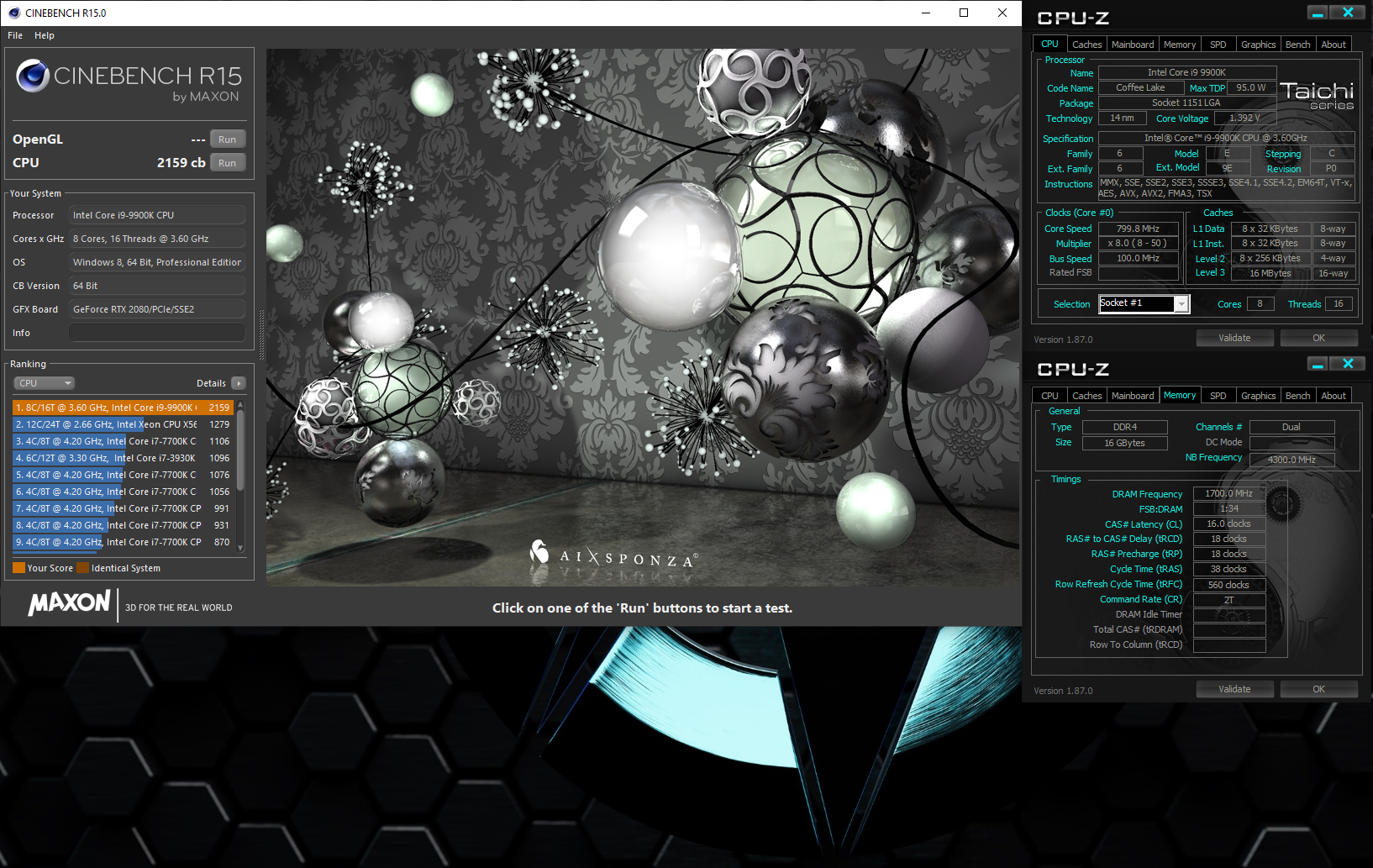Click the MAXON logo at bottom left
Viewport: 1373px width, 868px height.
70,602
